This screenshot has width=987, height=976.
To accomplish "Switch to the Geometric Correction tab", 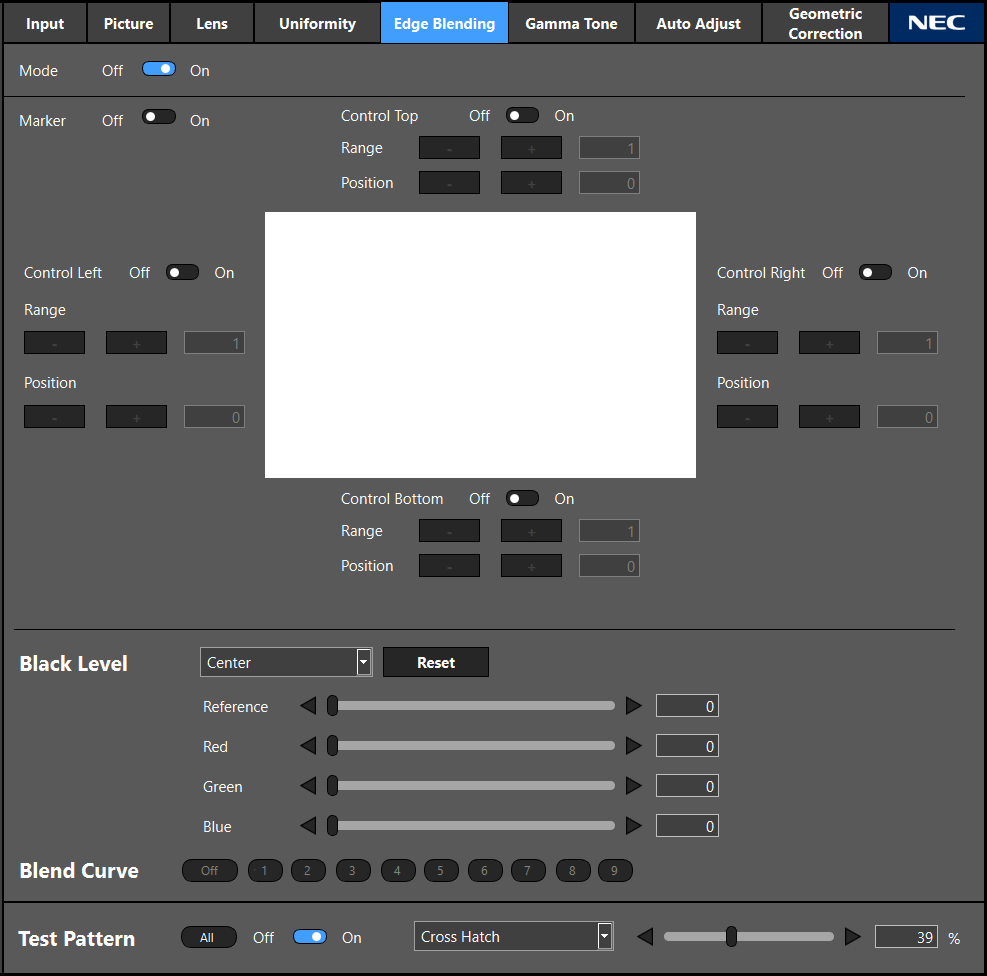I will click(825, 23).
